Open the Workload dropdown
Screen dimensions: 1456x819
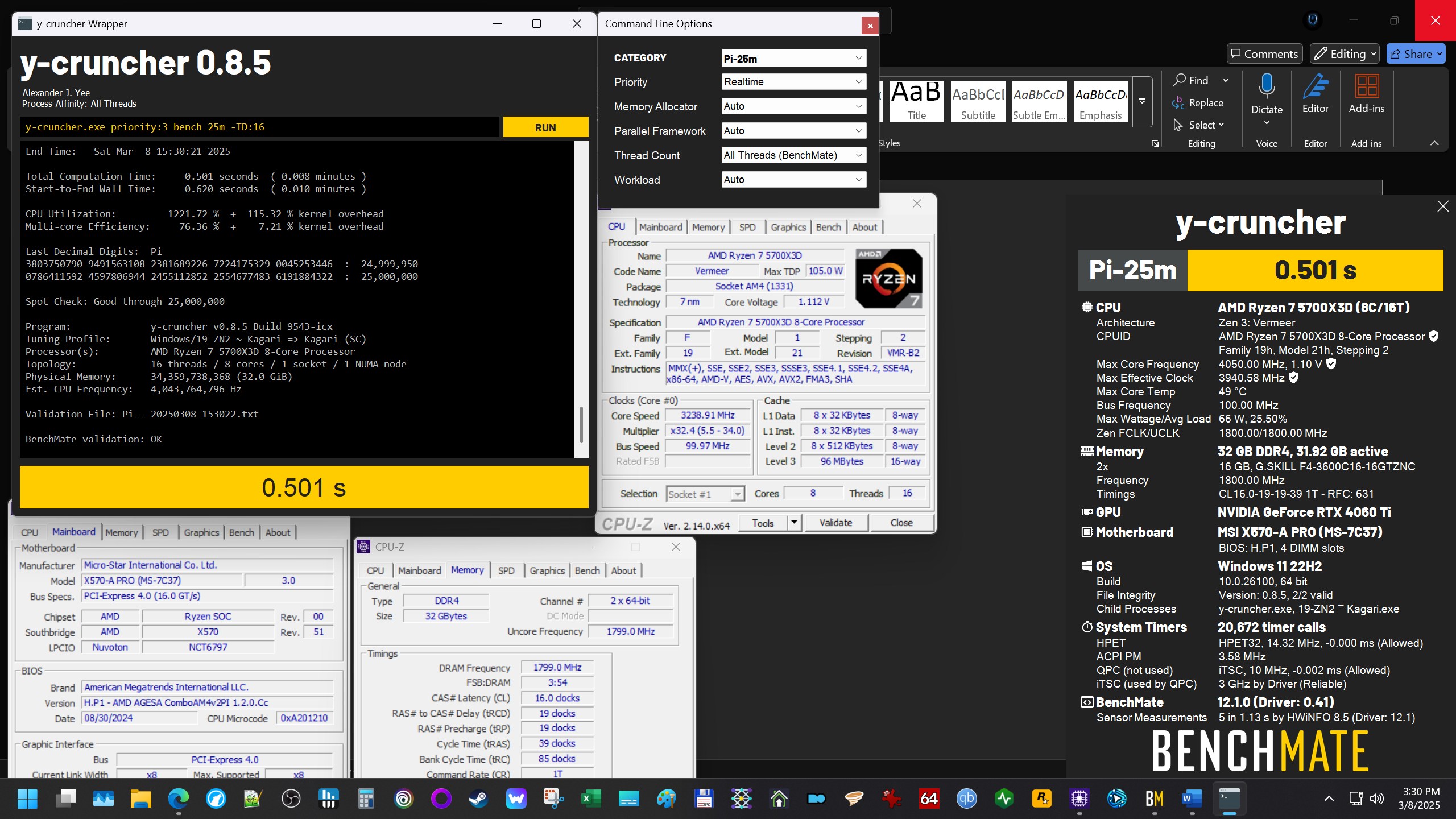click(x=793, y=180)
